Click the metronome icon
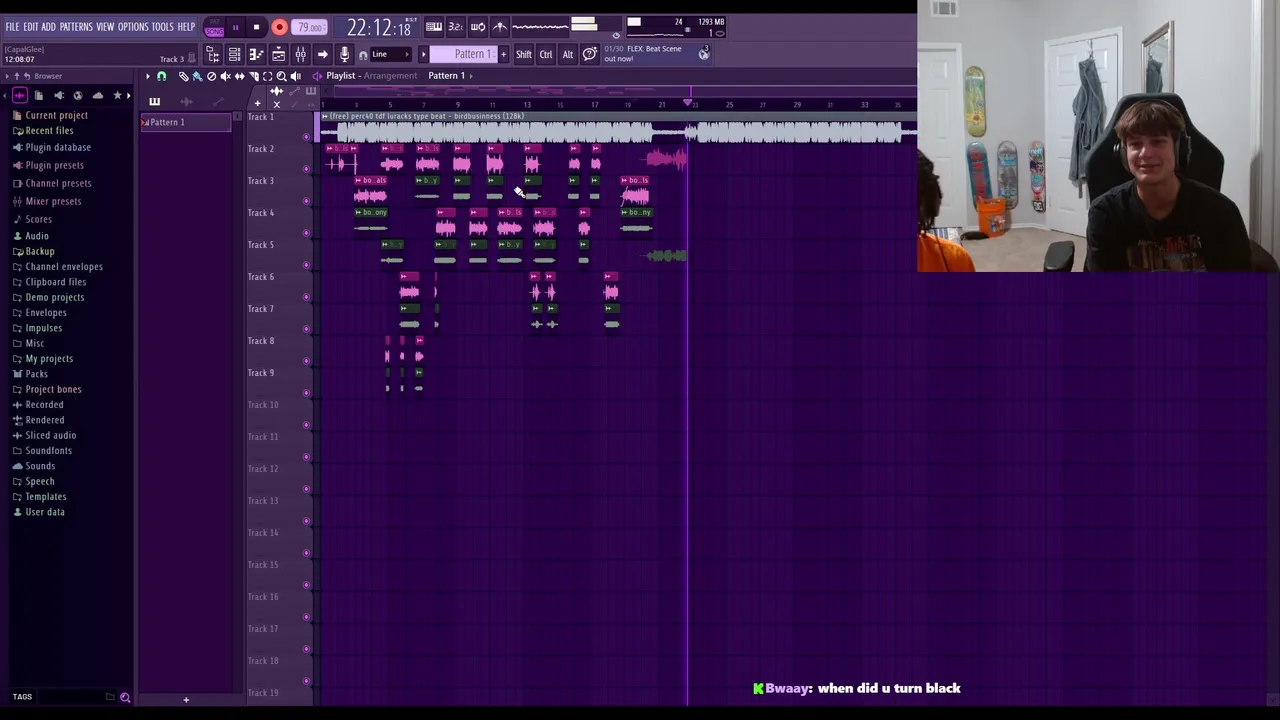 click(500, 27)
